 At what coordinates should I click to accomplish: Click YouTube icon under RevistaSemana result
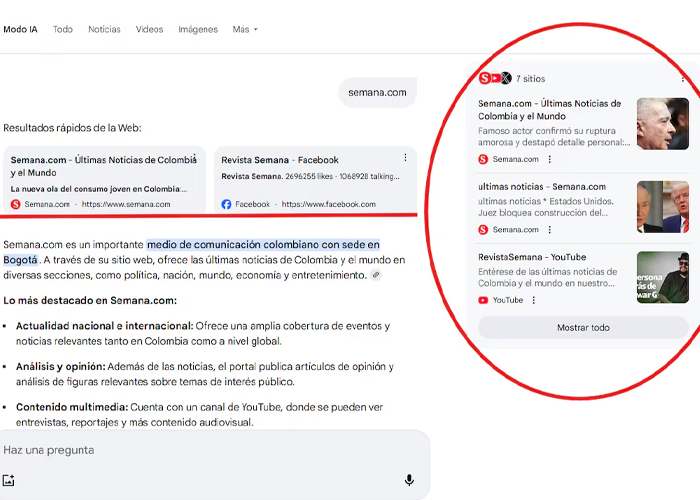[x=483, y=300]
